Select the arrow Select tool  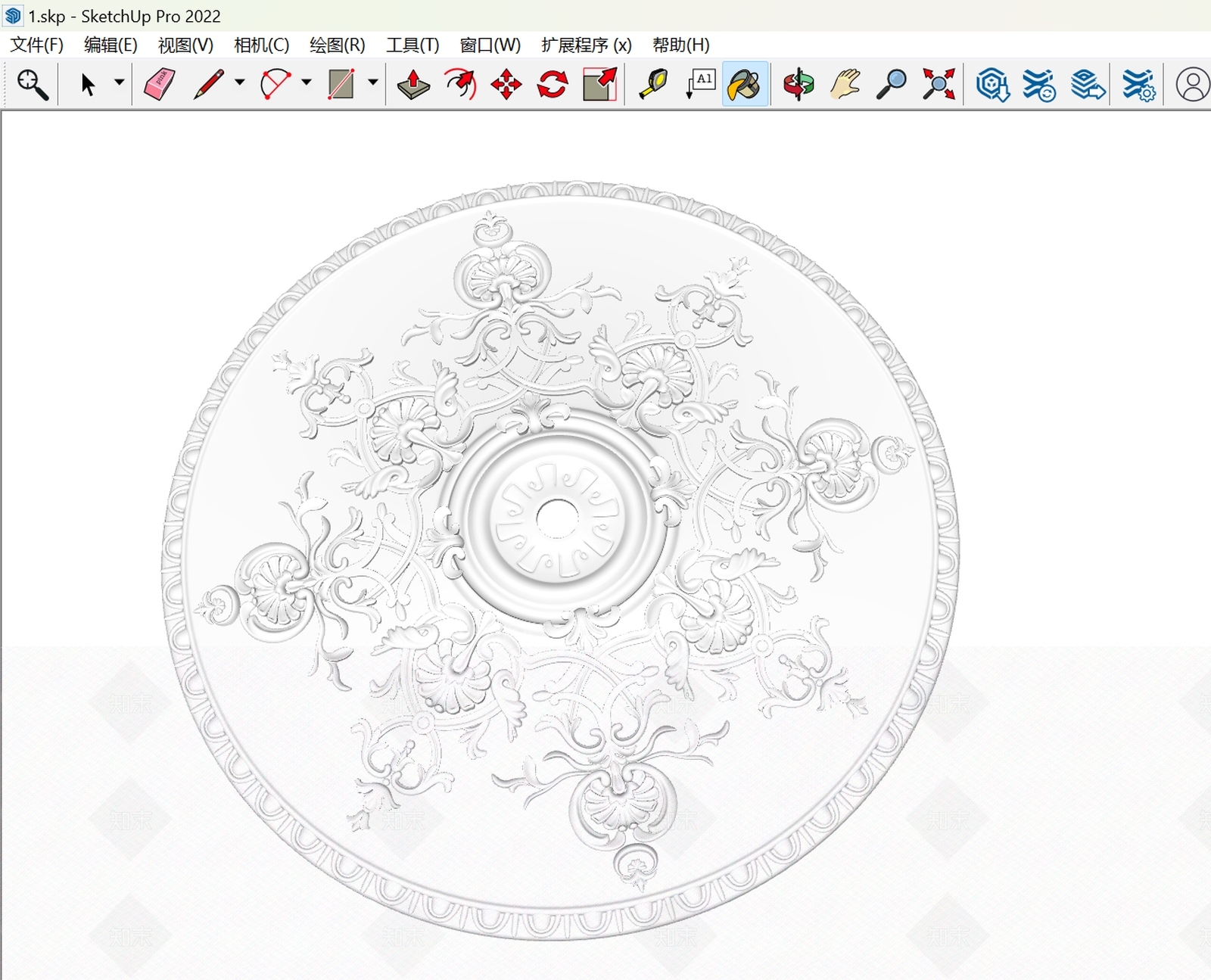pos(89,84)
